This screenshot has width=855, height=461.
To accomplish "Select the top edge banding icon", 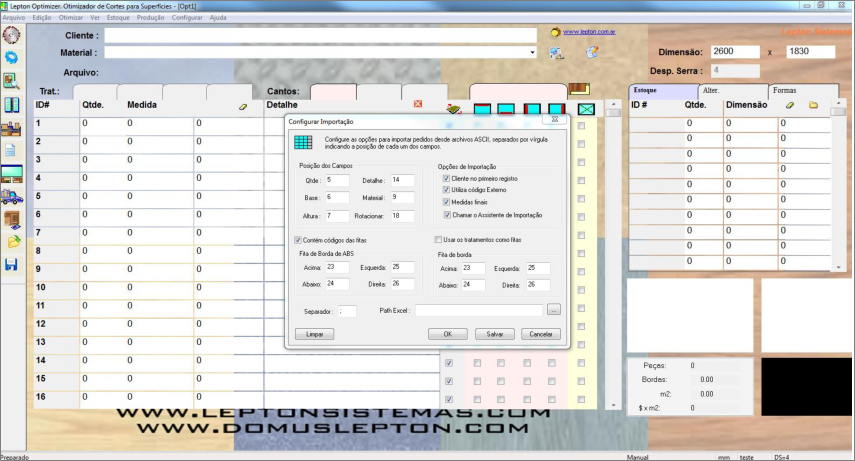I will coord(482,109).
